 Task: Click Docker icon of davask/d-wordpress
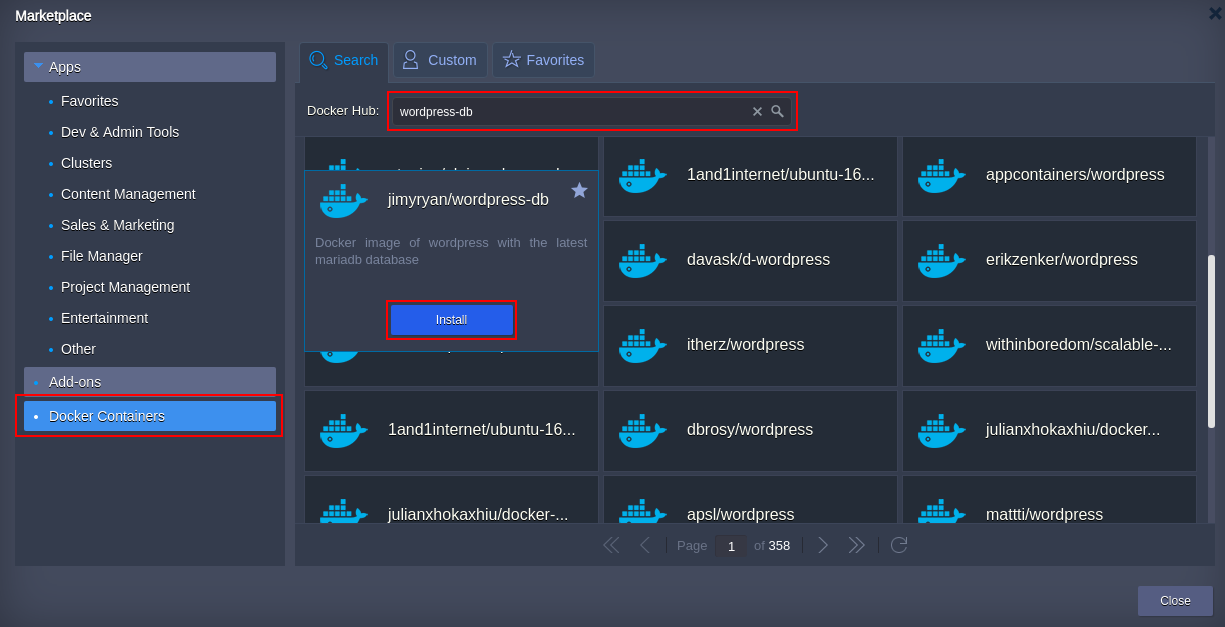point(643,260)
